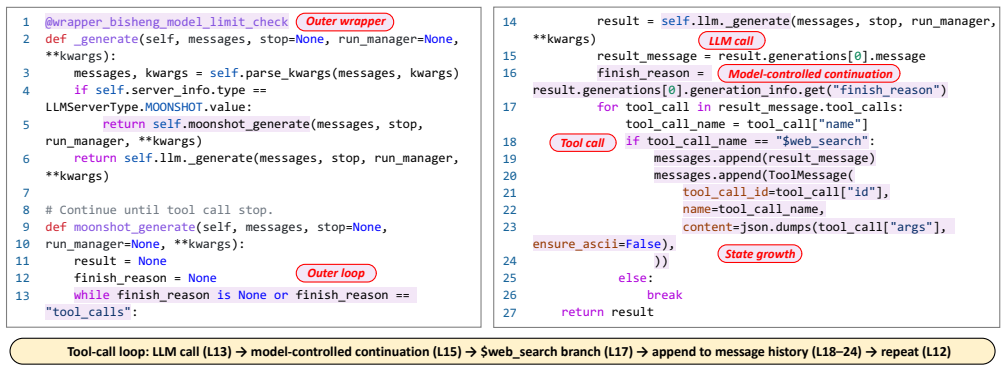Click the 'else:' keyword on line 25

click(635, 279)
